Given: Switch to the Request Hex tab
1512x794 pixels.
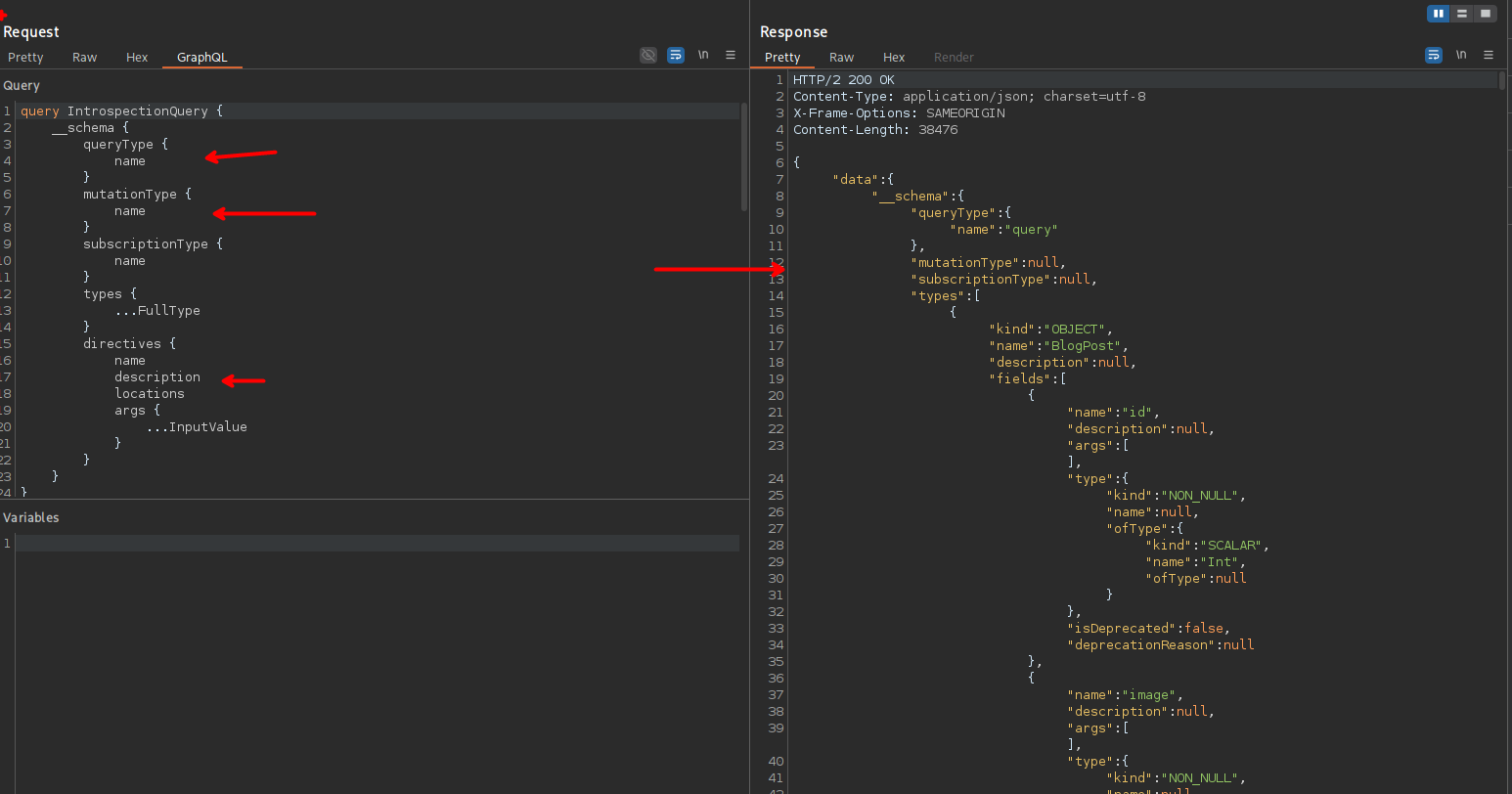Looking at the screenshot, I should click(x=137, y=58).
